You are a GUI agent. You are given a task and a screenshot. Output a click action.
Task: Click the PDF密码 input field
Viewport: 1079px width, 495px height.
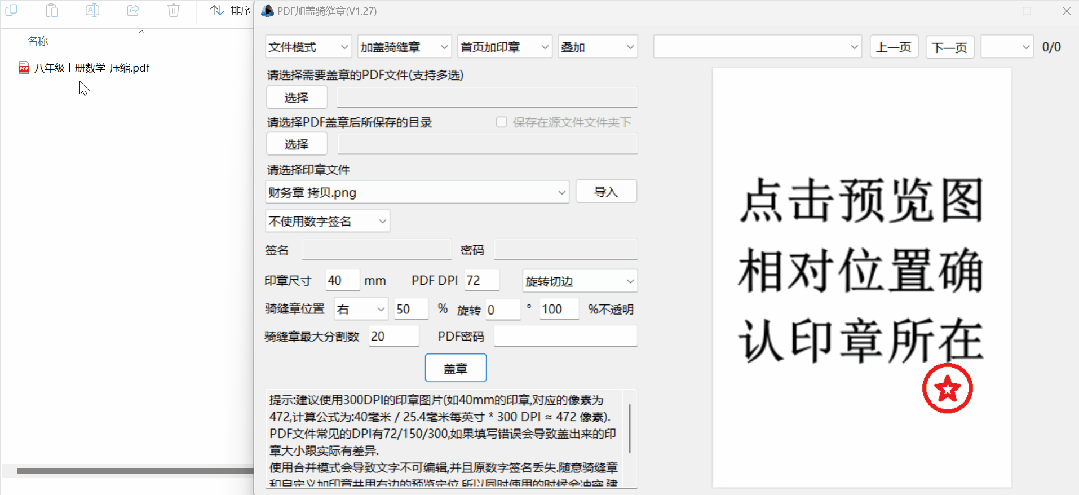point(566,337)
